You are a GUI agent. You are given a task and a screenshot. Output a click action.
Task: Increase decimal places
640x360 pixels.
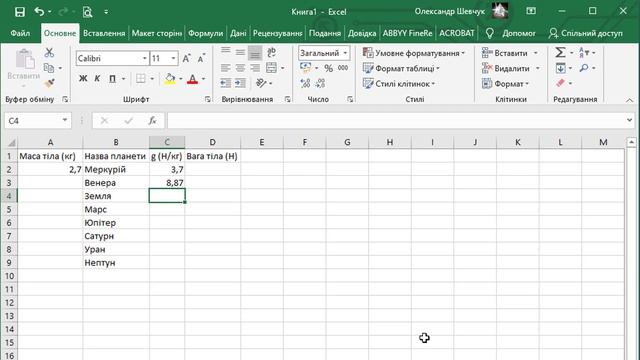tap(305, 83)
